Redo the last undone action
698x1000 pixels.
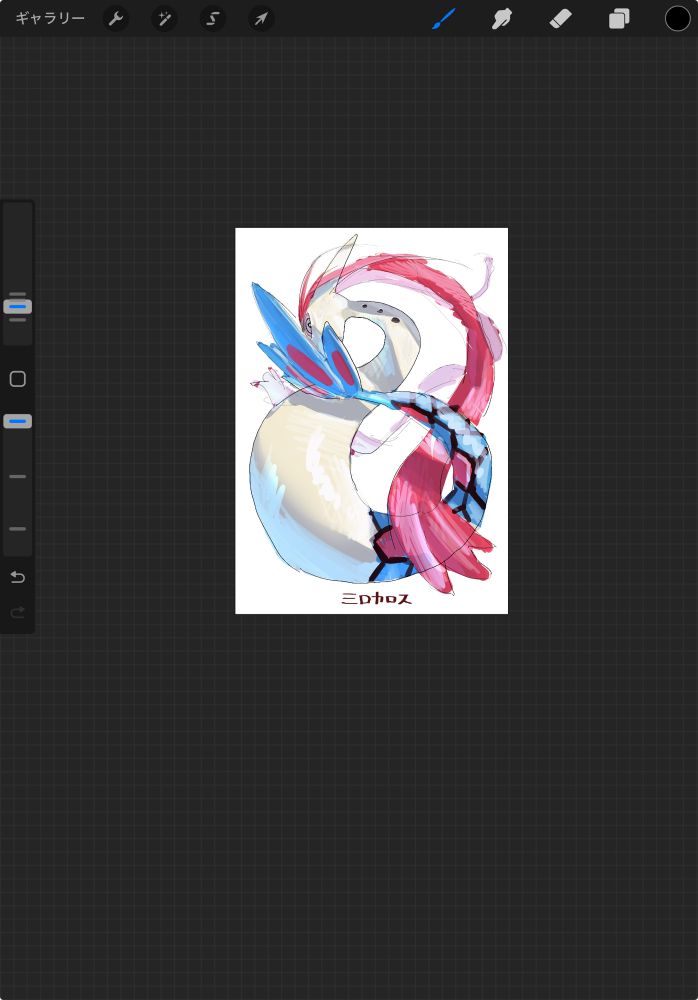pos(18,613)
